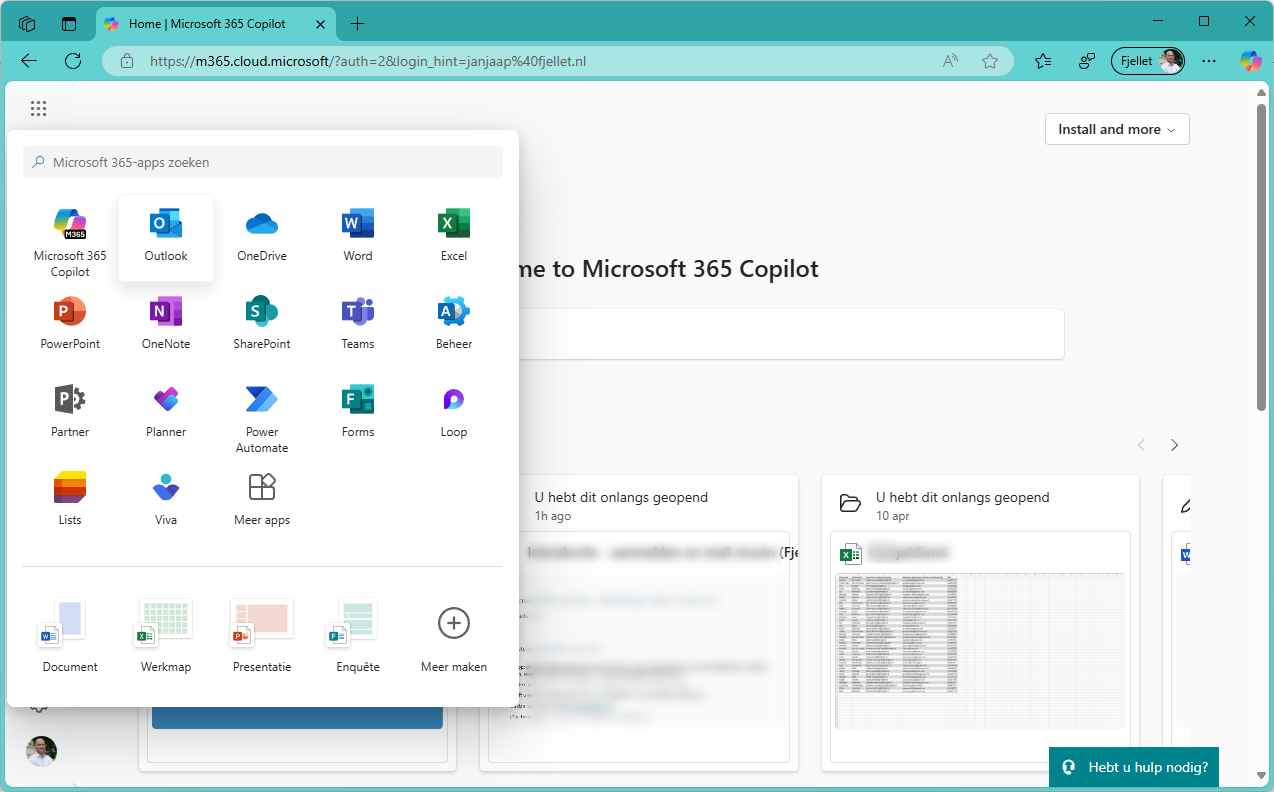
Task: Open Viva app
Action: pos(166,500)
